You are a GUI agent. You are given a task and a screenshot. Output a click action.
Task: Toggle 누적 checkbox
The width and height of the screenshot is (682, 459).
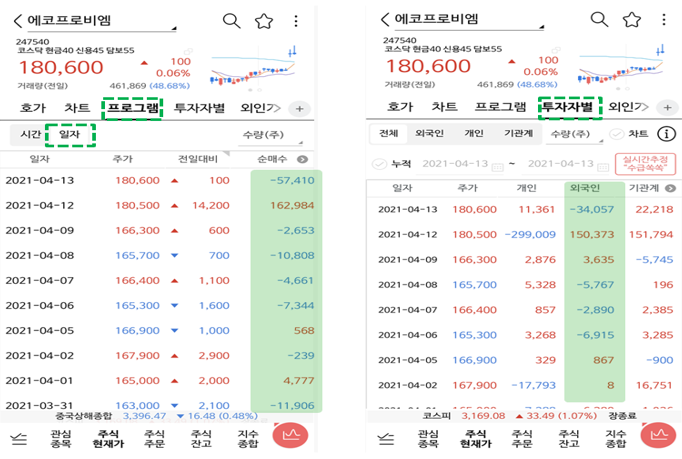click(379, 164)
